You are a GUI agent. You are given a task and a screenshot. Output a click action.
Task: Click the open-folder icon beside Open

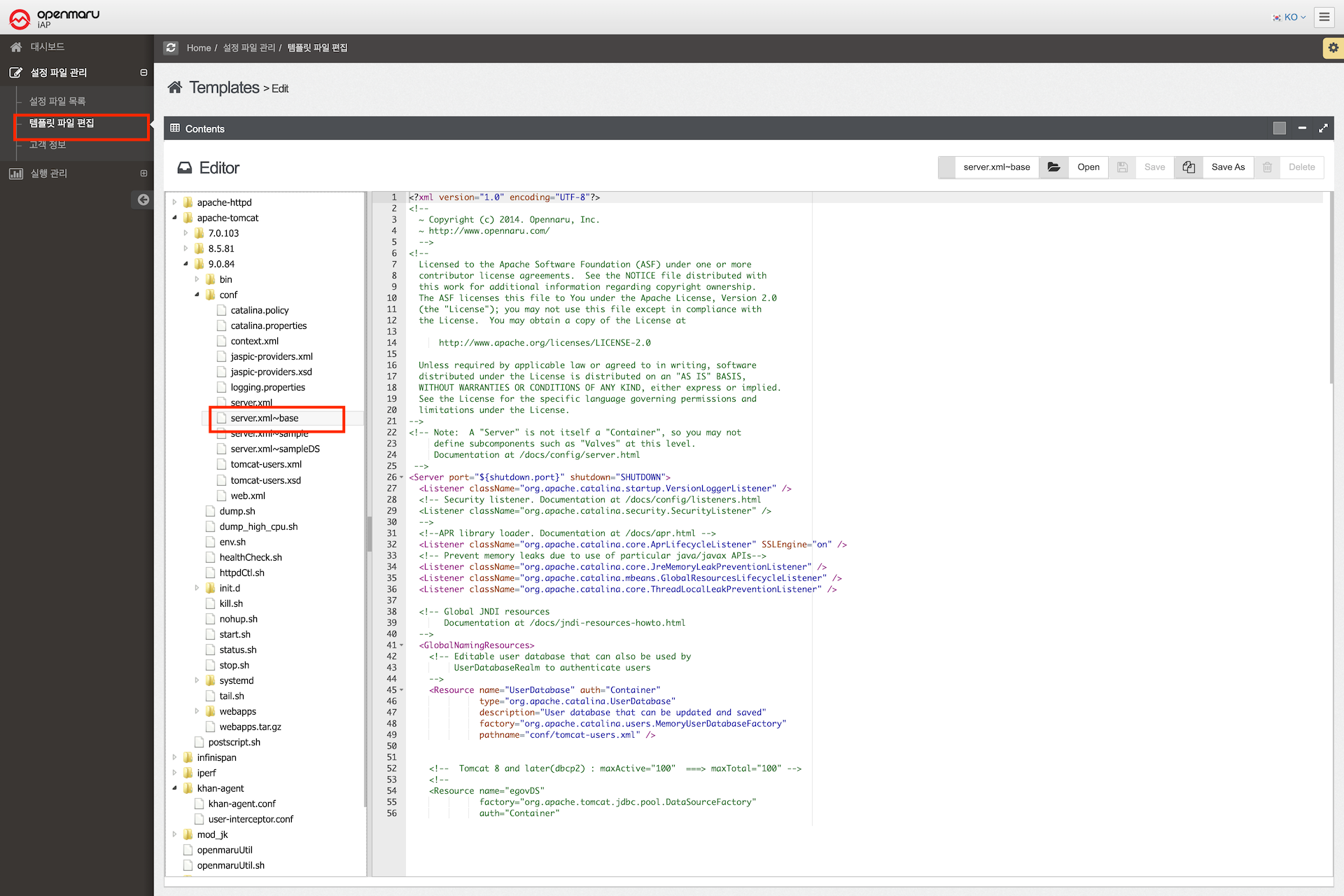click(x=1053, y=167)
